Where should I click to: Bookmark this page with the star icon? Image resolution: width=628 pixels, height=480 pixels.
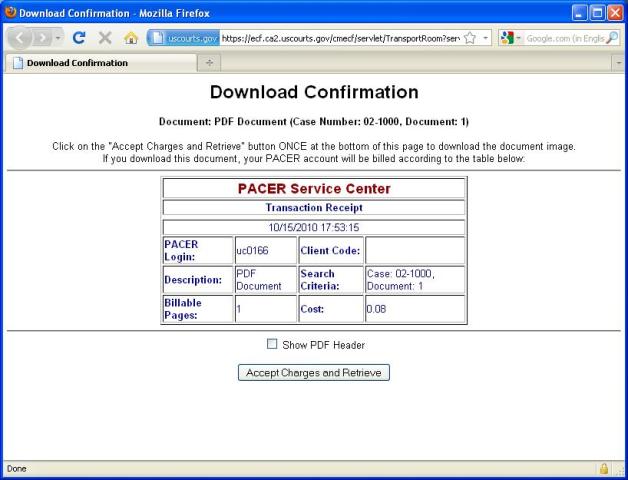[x=470, y=38]
